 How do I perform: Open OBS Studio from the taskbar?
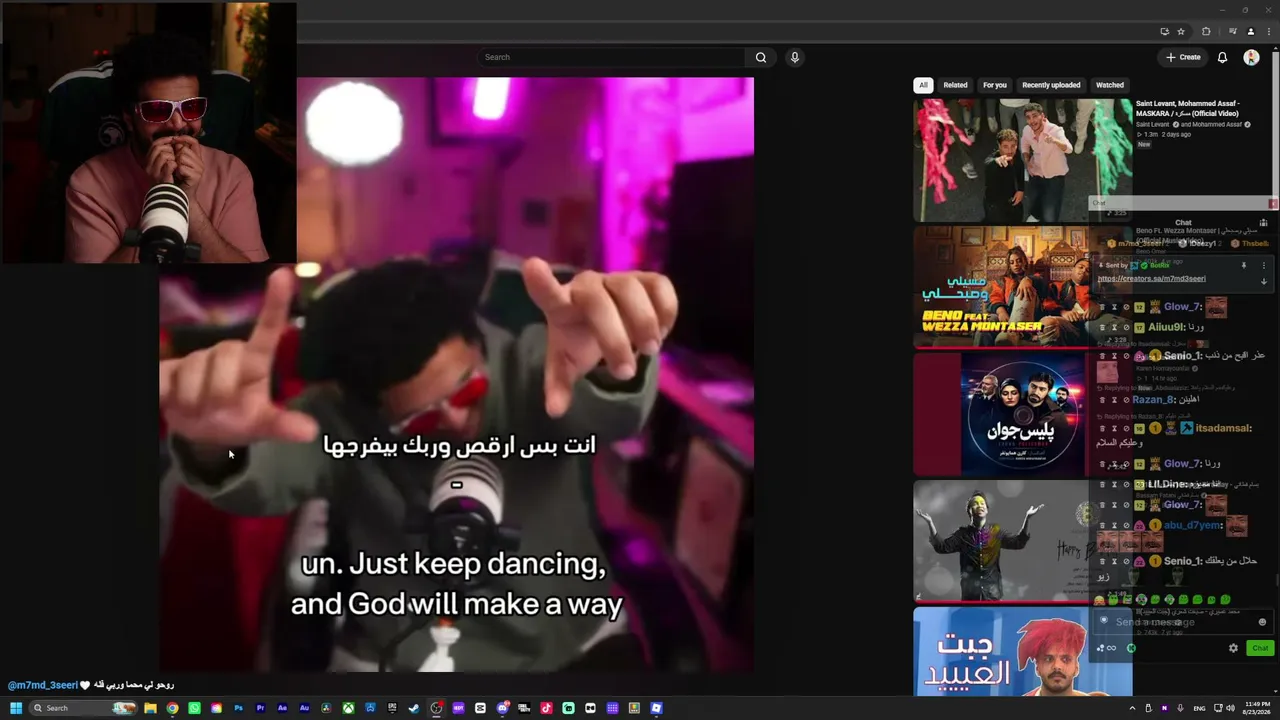[436, 708]
